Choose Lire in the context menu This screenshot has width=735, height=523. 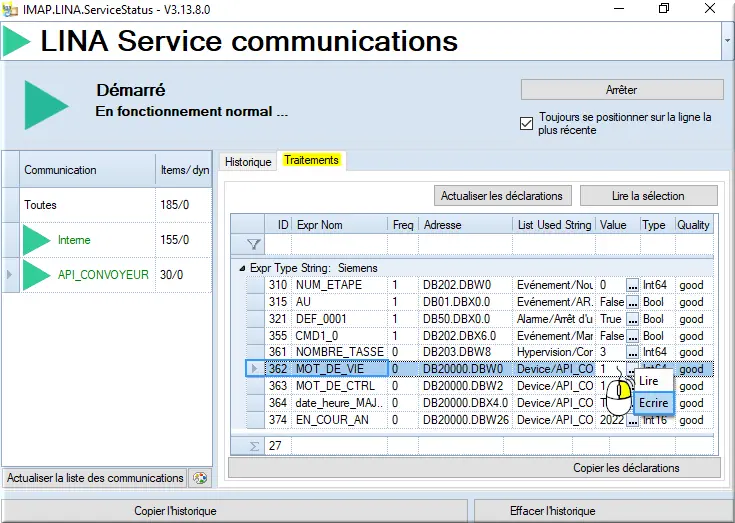[653, 381]
